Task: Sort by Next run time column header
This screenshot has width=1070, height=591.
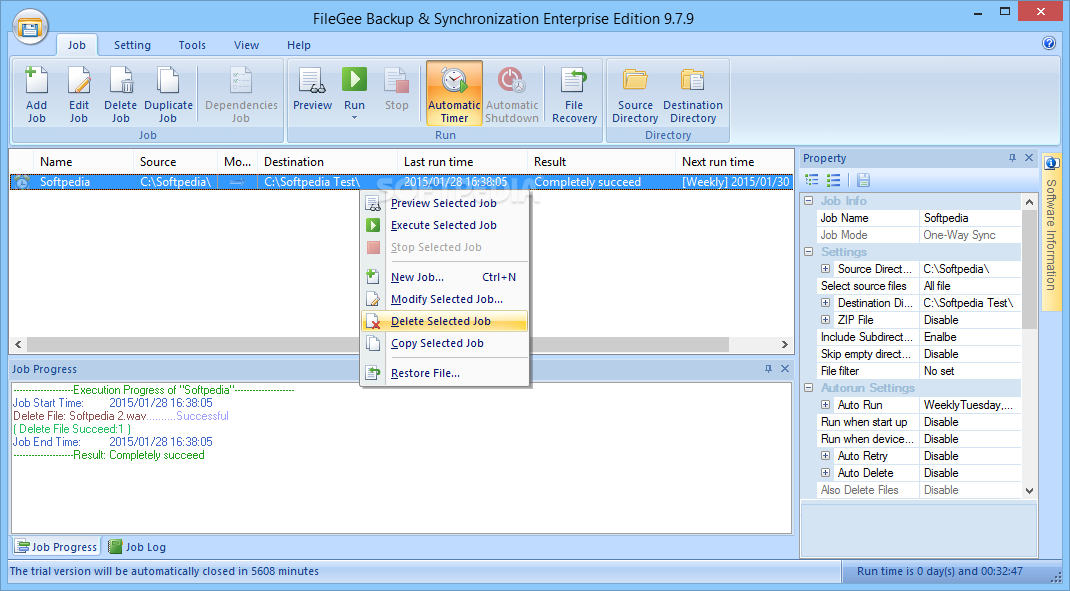Action: [735, 162]
